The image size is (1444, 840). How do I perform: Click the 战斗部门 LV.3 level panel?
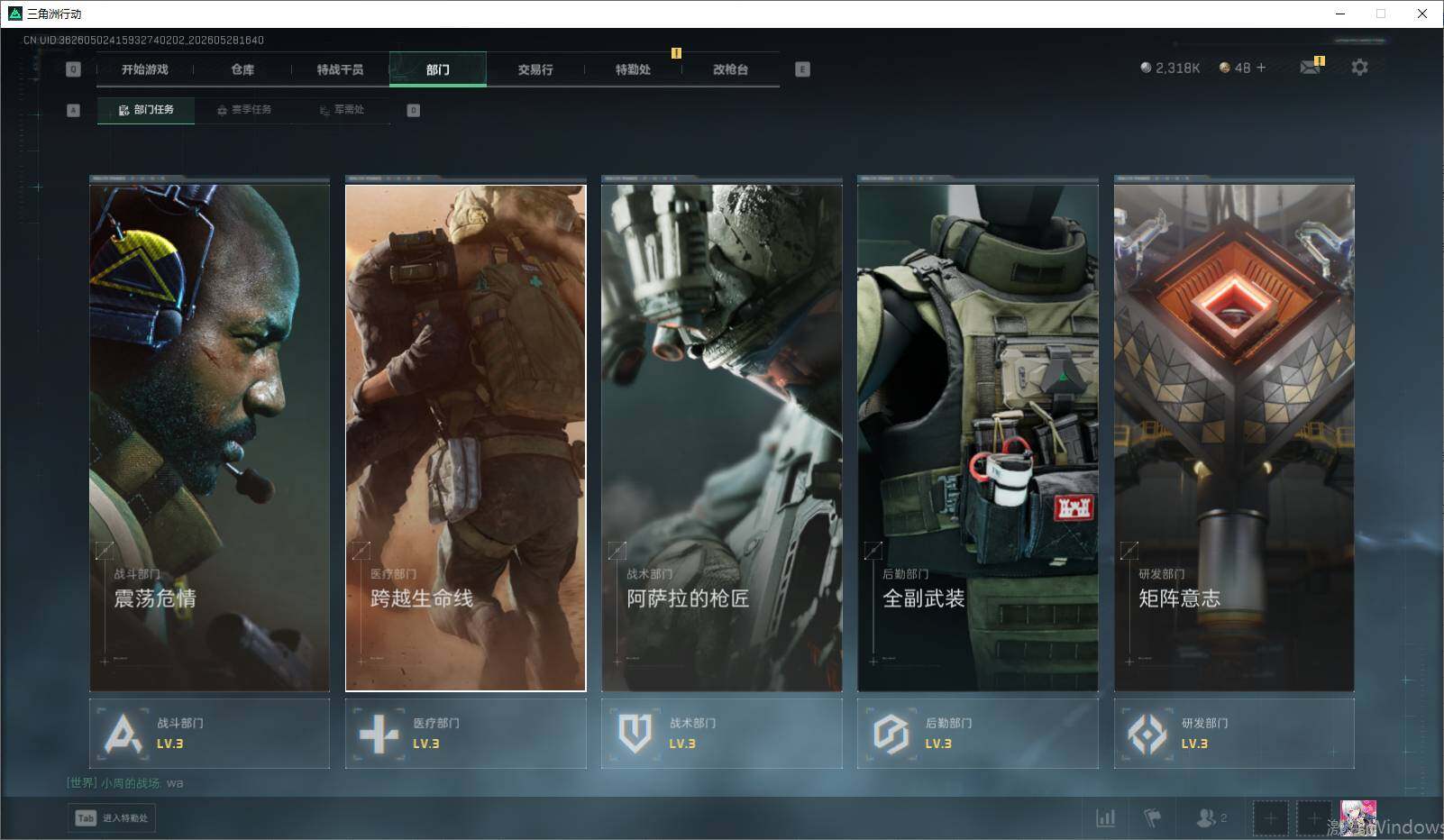click(209, 734)
